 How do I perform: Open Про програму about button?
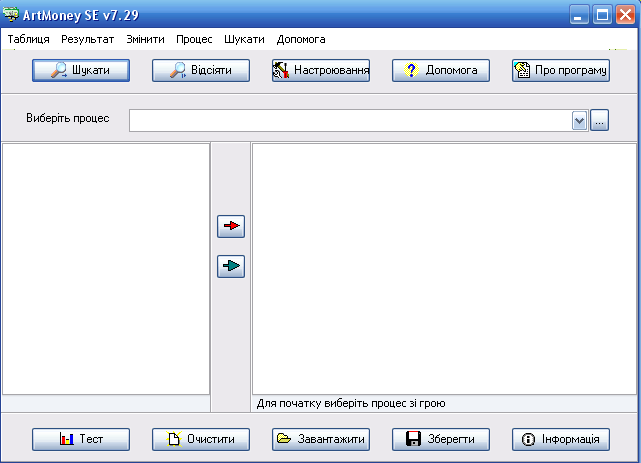coord(561,70)
